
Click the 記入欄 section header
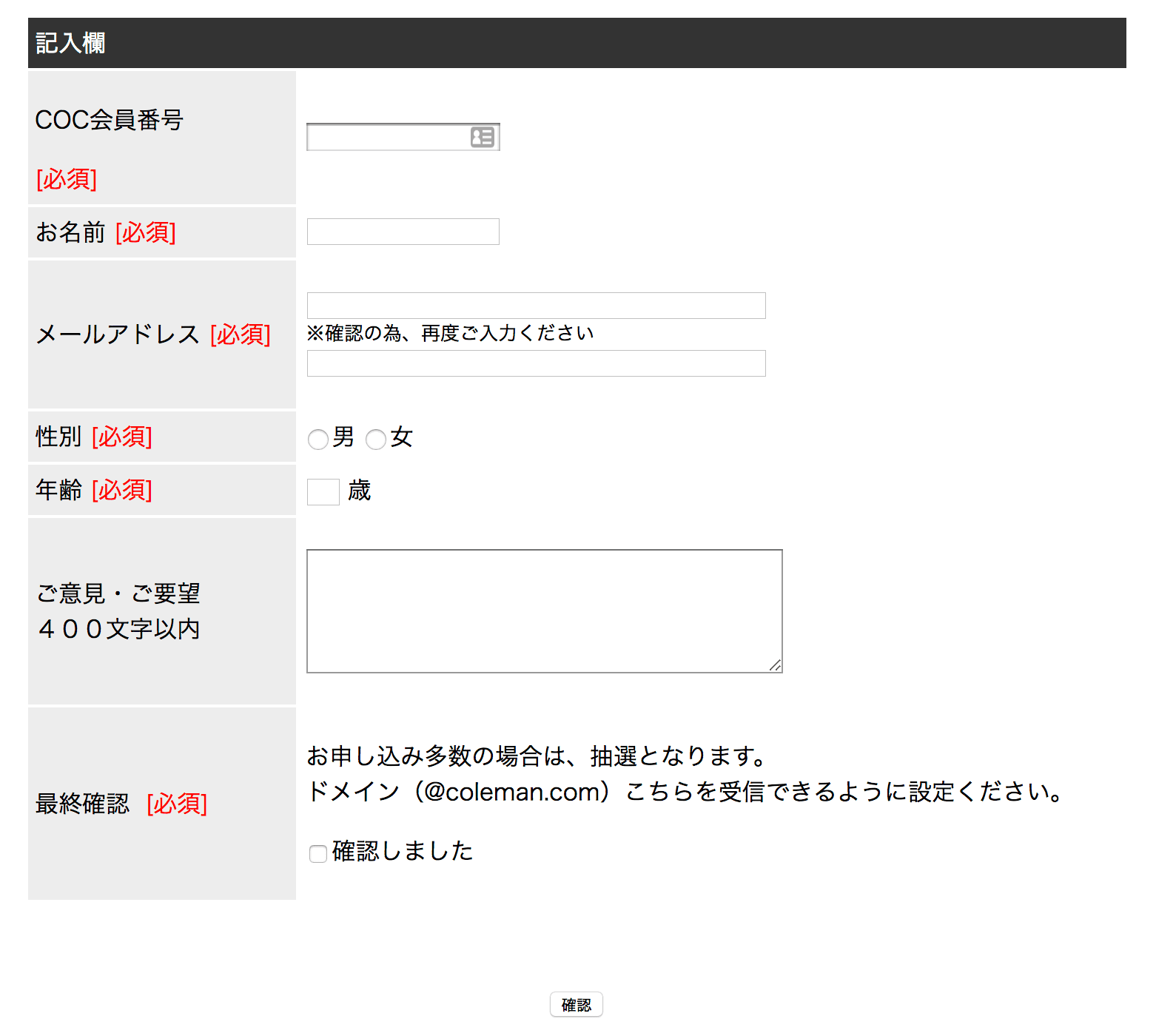click(x=70, y=43)
